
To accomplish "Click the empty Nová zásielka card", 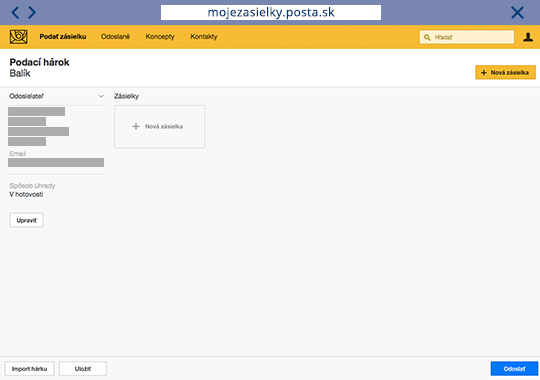I will tap(159, 126).
